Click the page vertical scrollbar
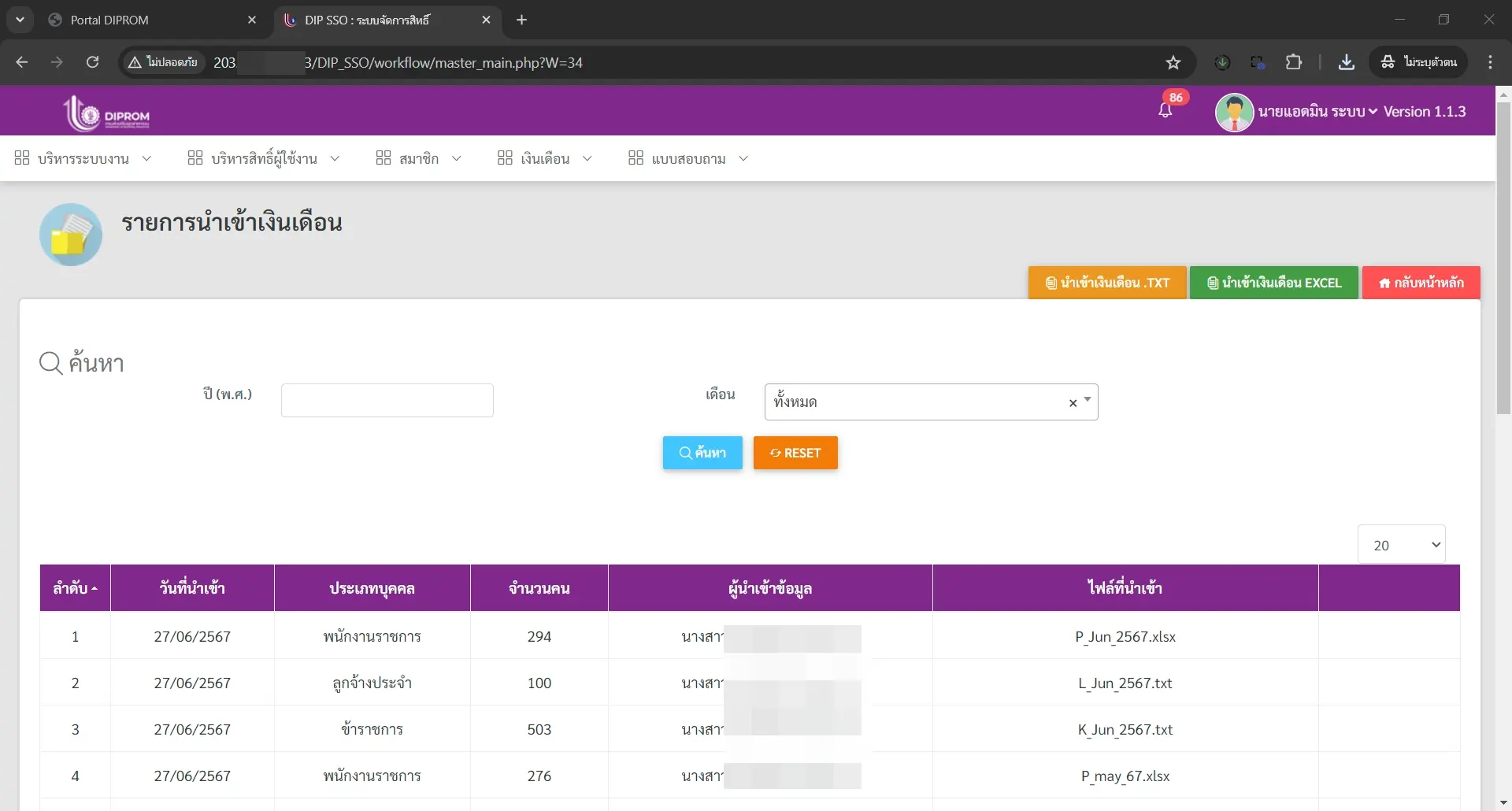This screenshot has width=1512, height=811. 1503,257
